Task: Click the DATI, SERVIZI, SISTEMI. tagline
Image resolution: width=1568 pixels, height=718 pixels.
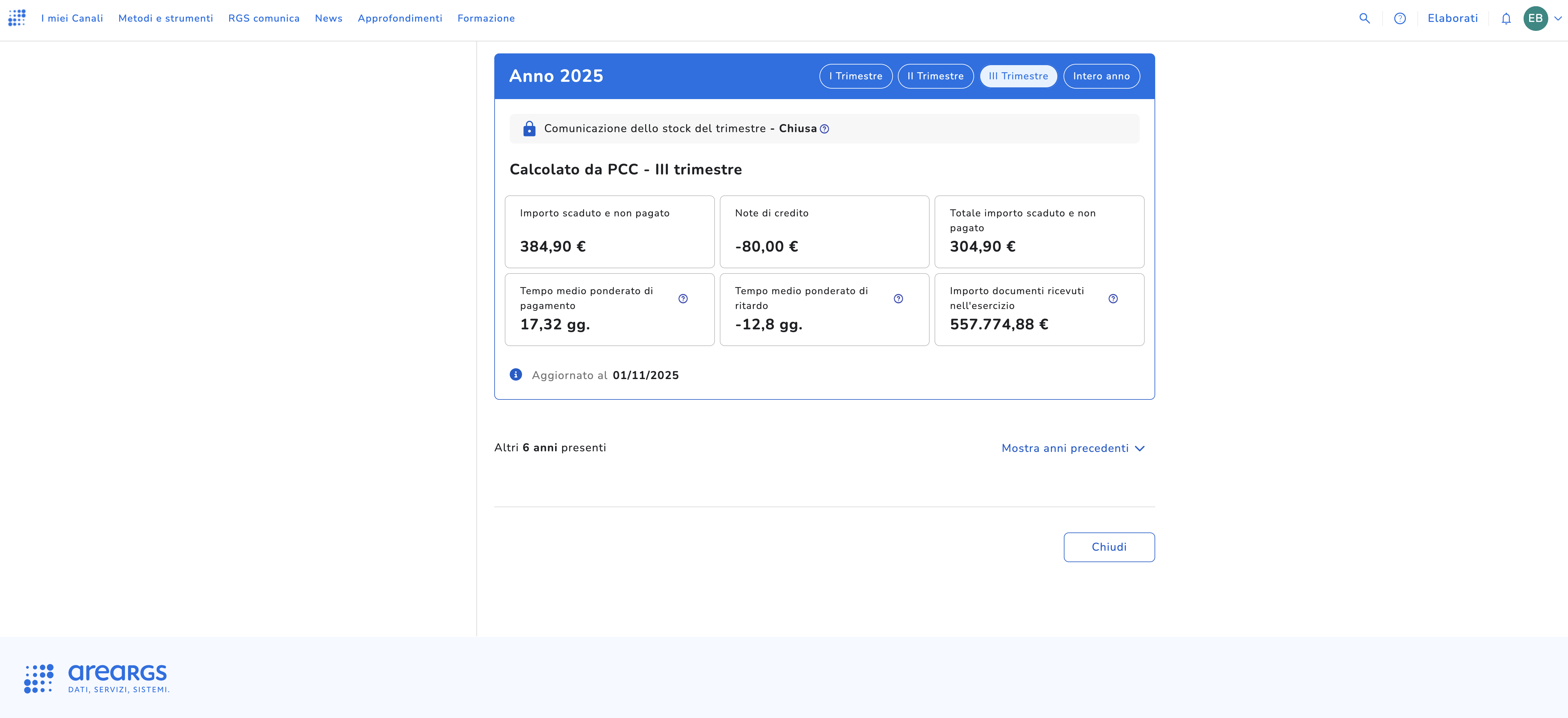Action: tap(119, 690)
